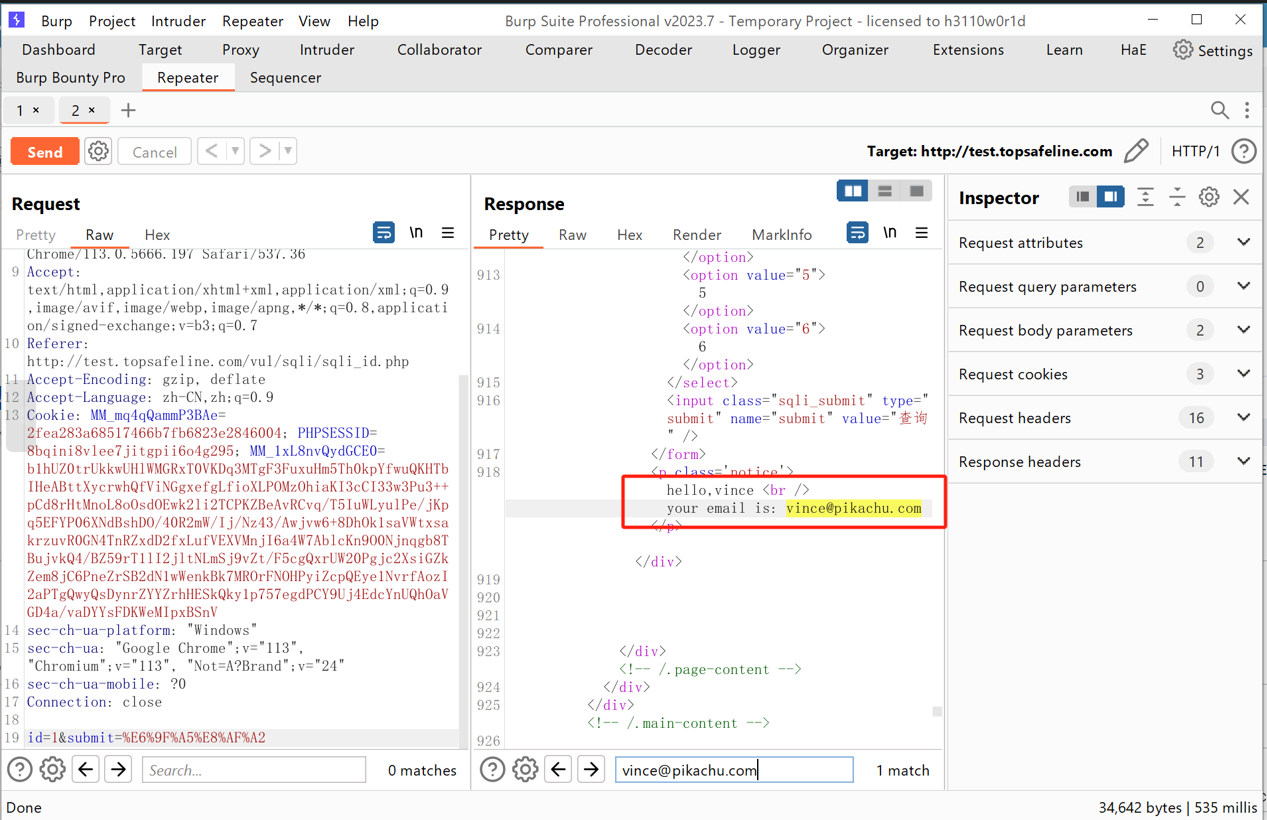Open the forward history dropdown arrow
The image size is (1267, 820).
click(x=288, y=151)
